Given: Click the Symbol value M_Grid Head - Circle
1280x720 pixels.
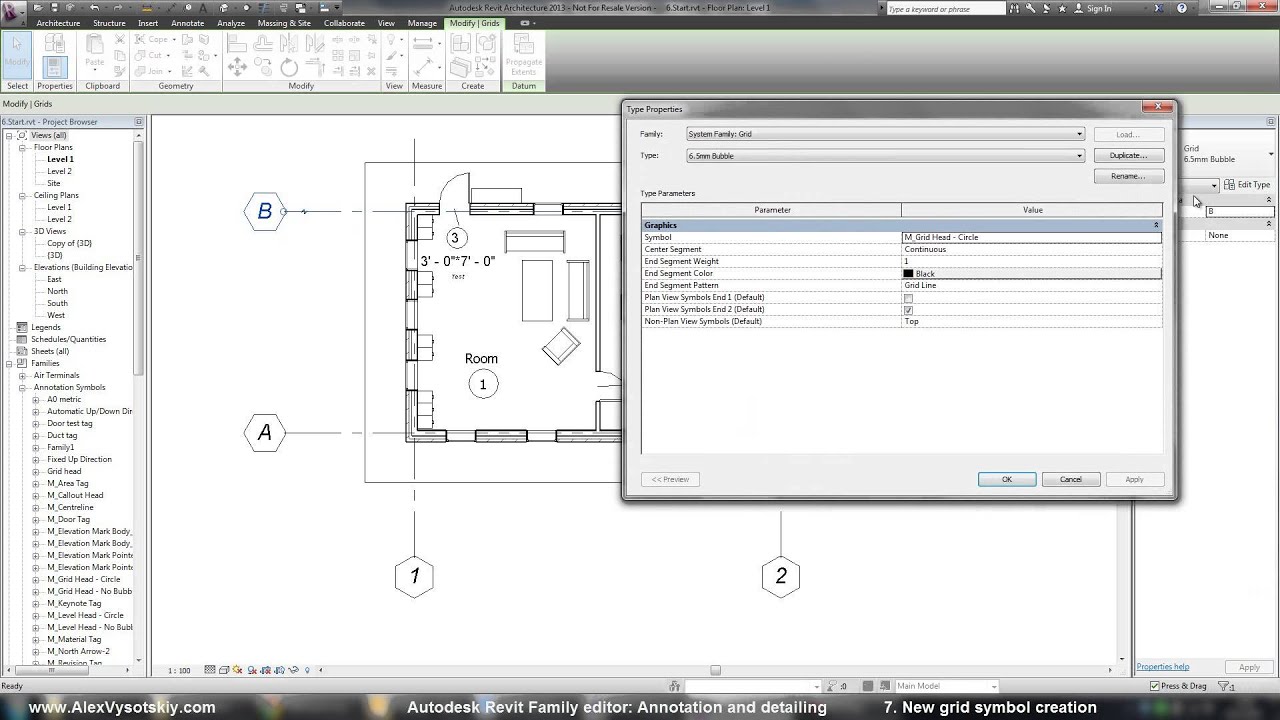Looking at the screenshot, I should coord(1032,237).
